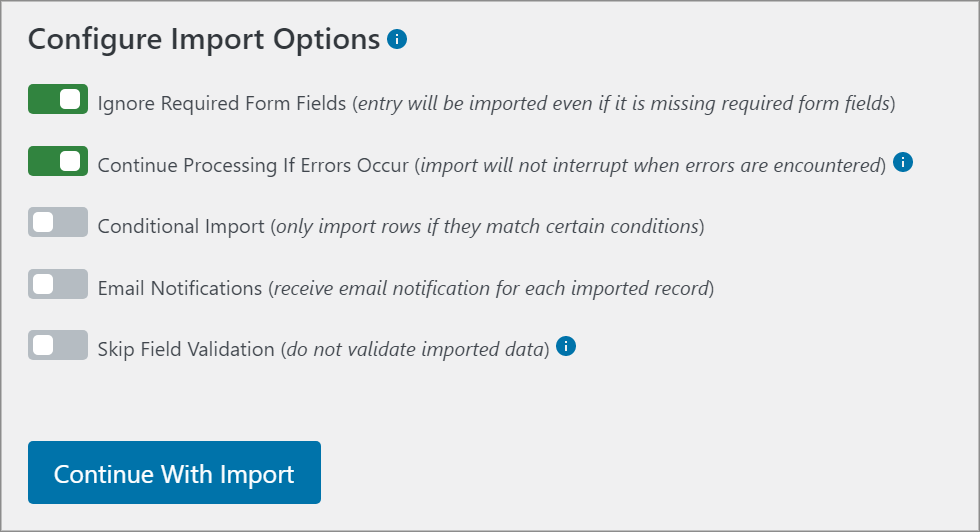
Task: Click description 'entry will be imported even if missing'
Action: [x=624, y=103]
